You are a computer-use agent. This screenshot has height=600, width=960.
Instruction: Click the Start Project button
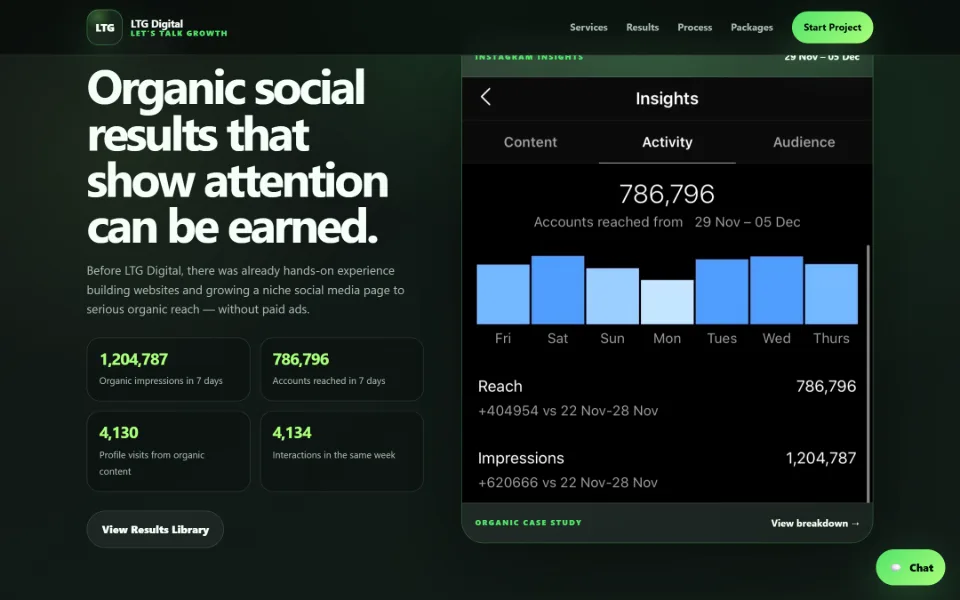tap(832, 28)
